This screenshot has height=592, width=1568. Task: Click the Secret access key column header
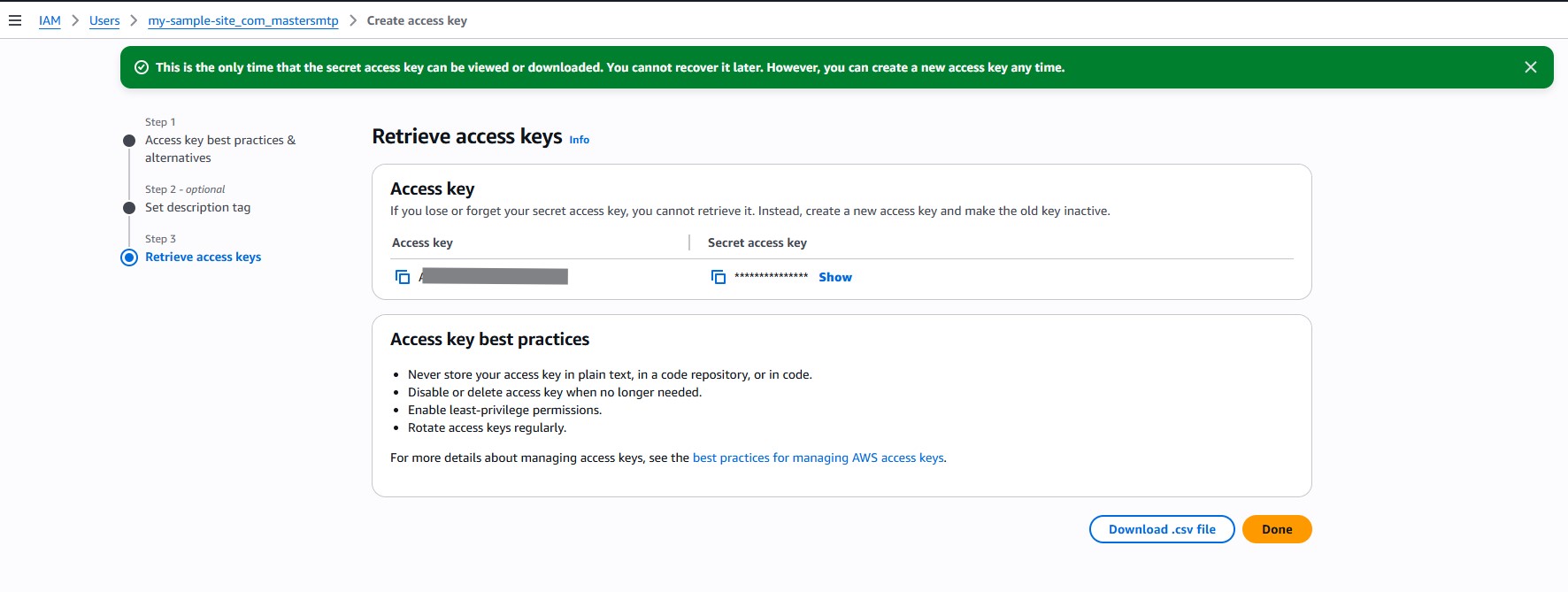[x=757, y=242]
